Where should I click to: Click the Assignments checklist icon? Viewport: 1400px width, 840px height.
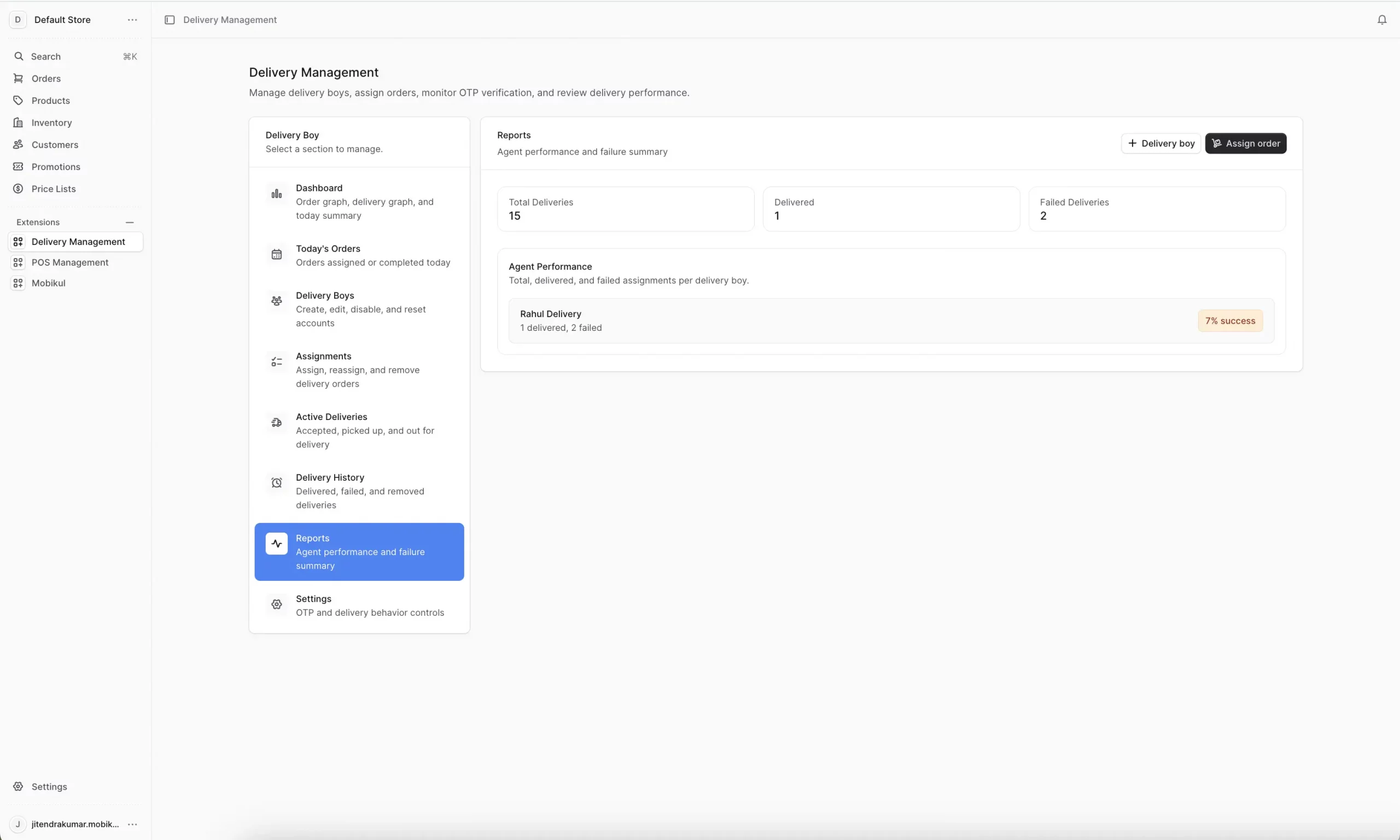click(277, 362)
